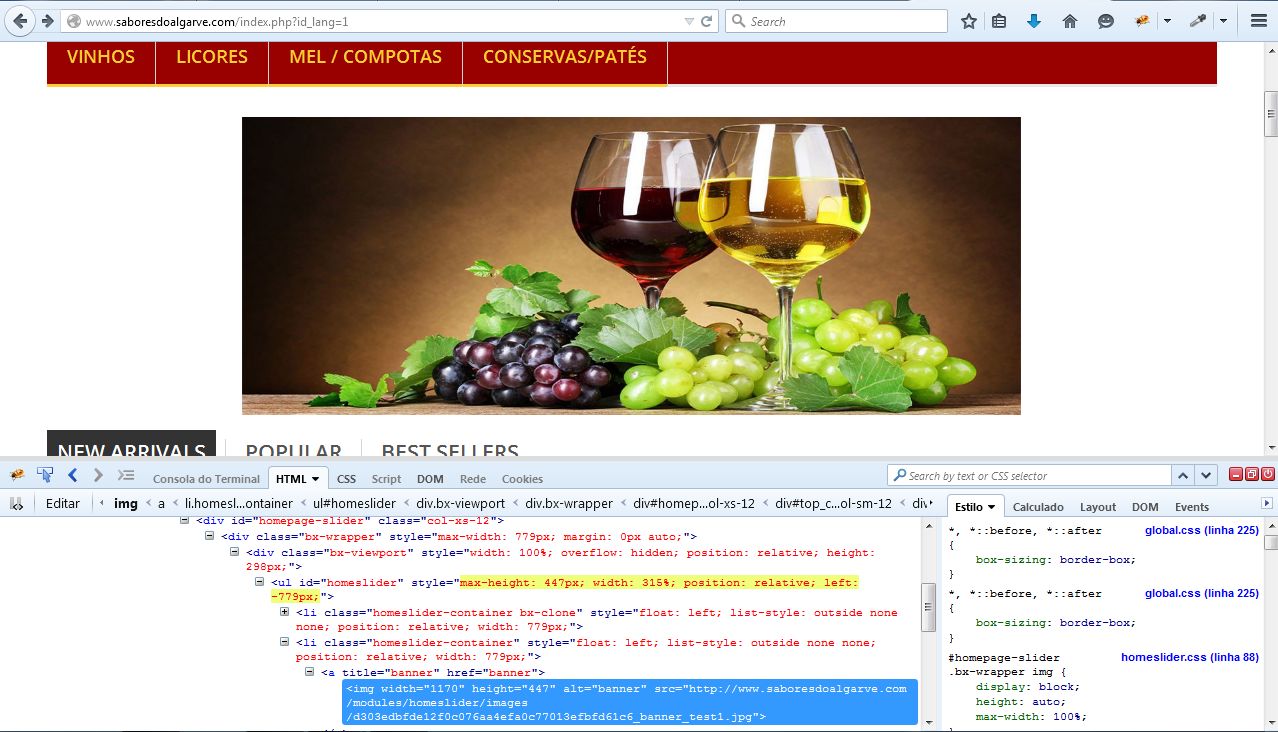Viewport: 1278px width, 732px height.
Task: Open the CONSERVAS/PATÉS menu category
Action: (565, 57)
